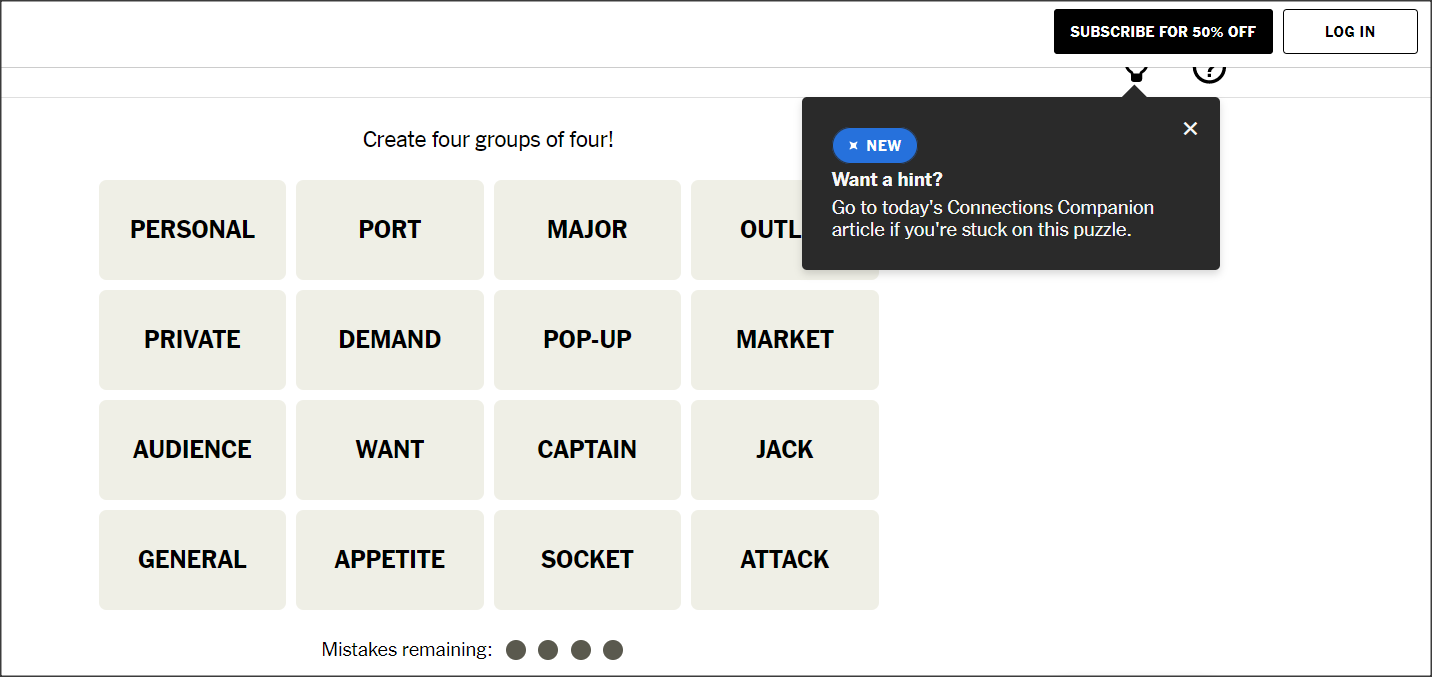
Task: Select the MAJOR word tile
Action: [587, 230]
